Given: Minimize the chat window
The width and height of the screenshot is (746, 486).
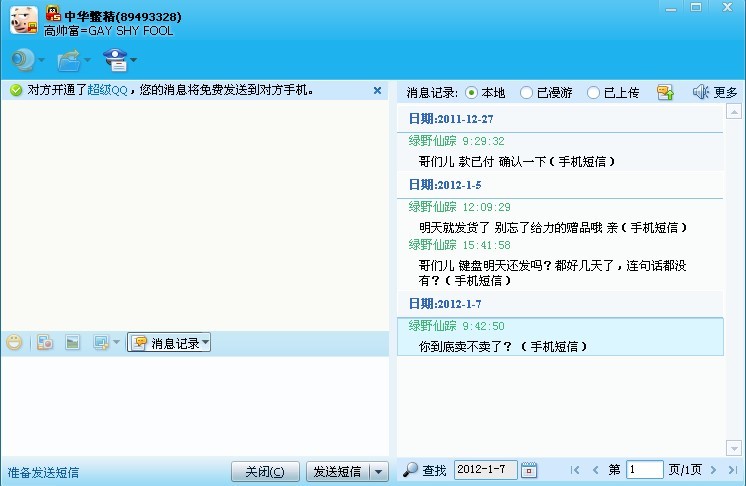Looking at the screenshot, I should (x=671, y=8).
